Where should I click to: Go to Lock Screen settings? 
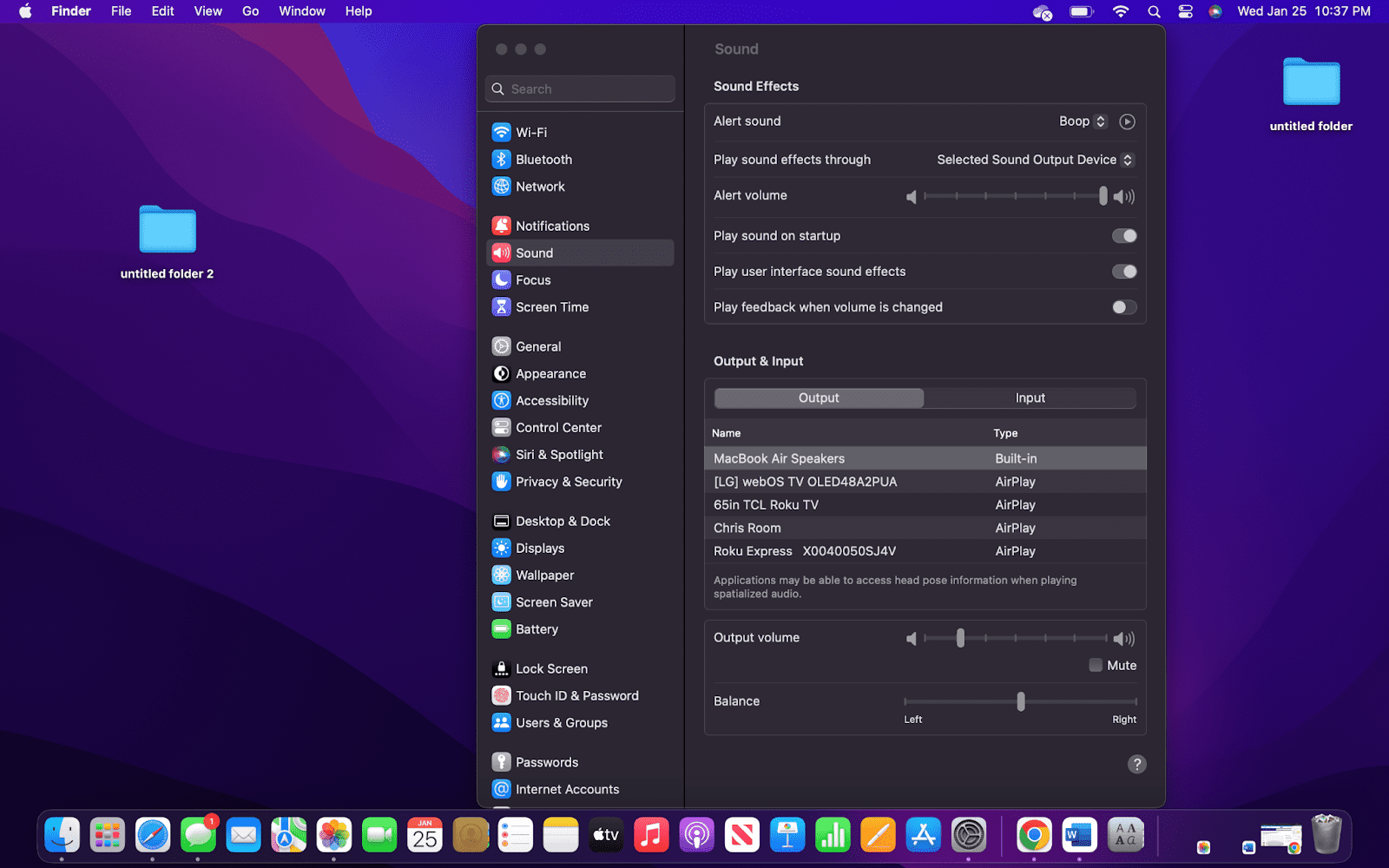coord(580,668)
